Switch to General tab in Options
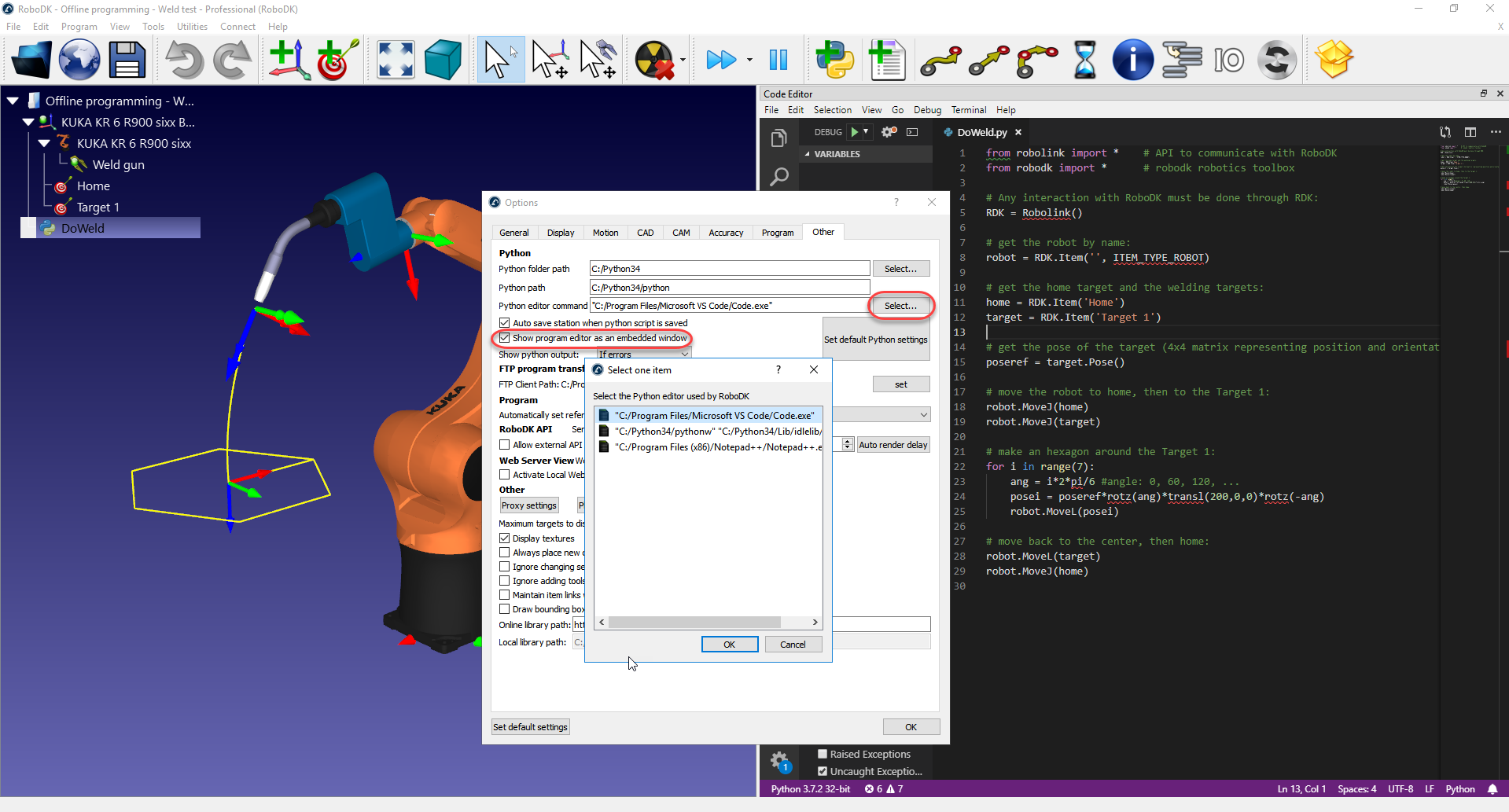This screenshot has height=812, width=1509. (x=514, y=233)
